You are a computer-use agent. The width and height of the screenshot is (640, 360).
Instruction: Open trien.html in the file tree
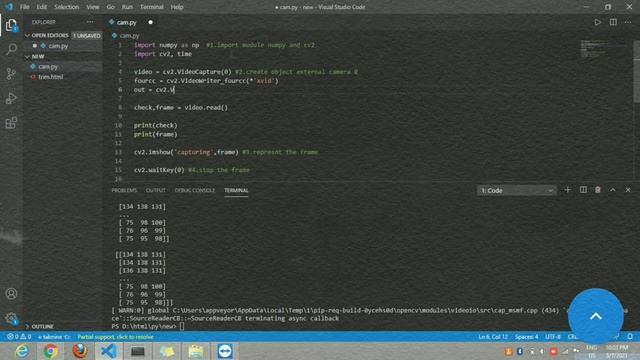51,77
